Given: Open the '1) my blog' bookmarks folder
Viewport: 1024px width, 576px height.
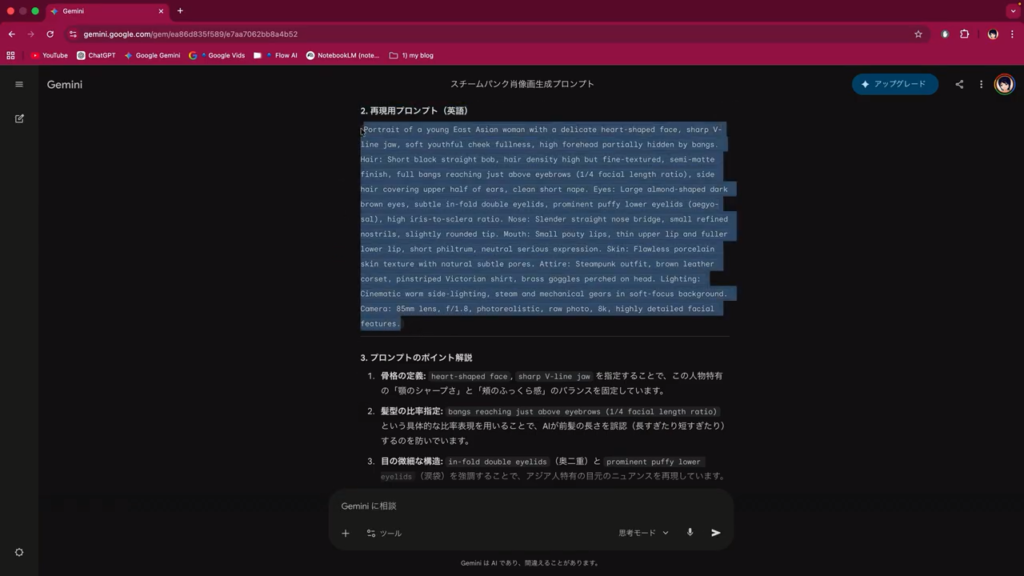Looking at the screenshot, I should pos(411,56).
